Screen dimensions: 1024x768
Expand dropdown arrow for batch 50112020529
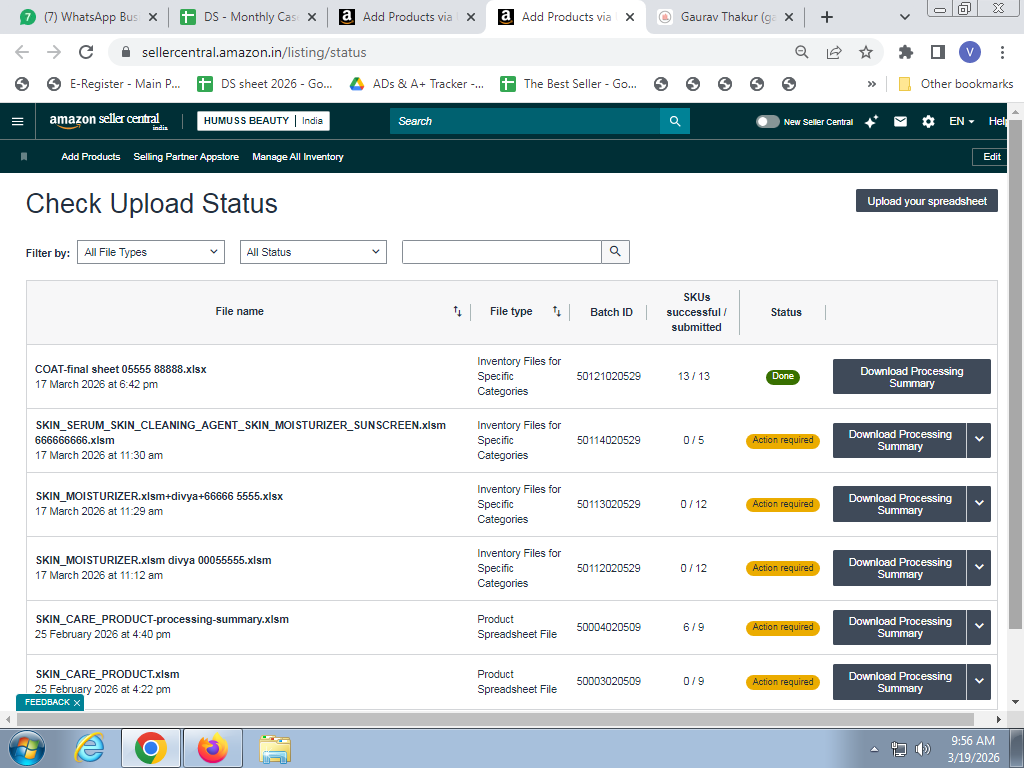pos(979,568)
